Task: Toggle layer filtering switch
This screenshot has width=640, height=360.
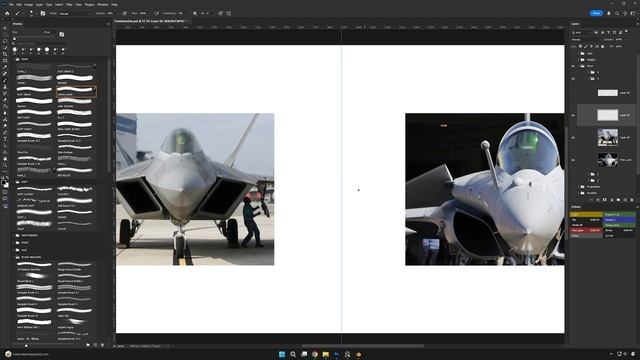Action: pyautogui.click(x=627, y=31)
